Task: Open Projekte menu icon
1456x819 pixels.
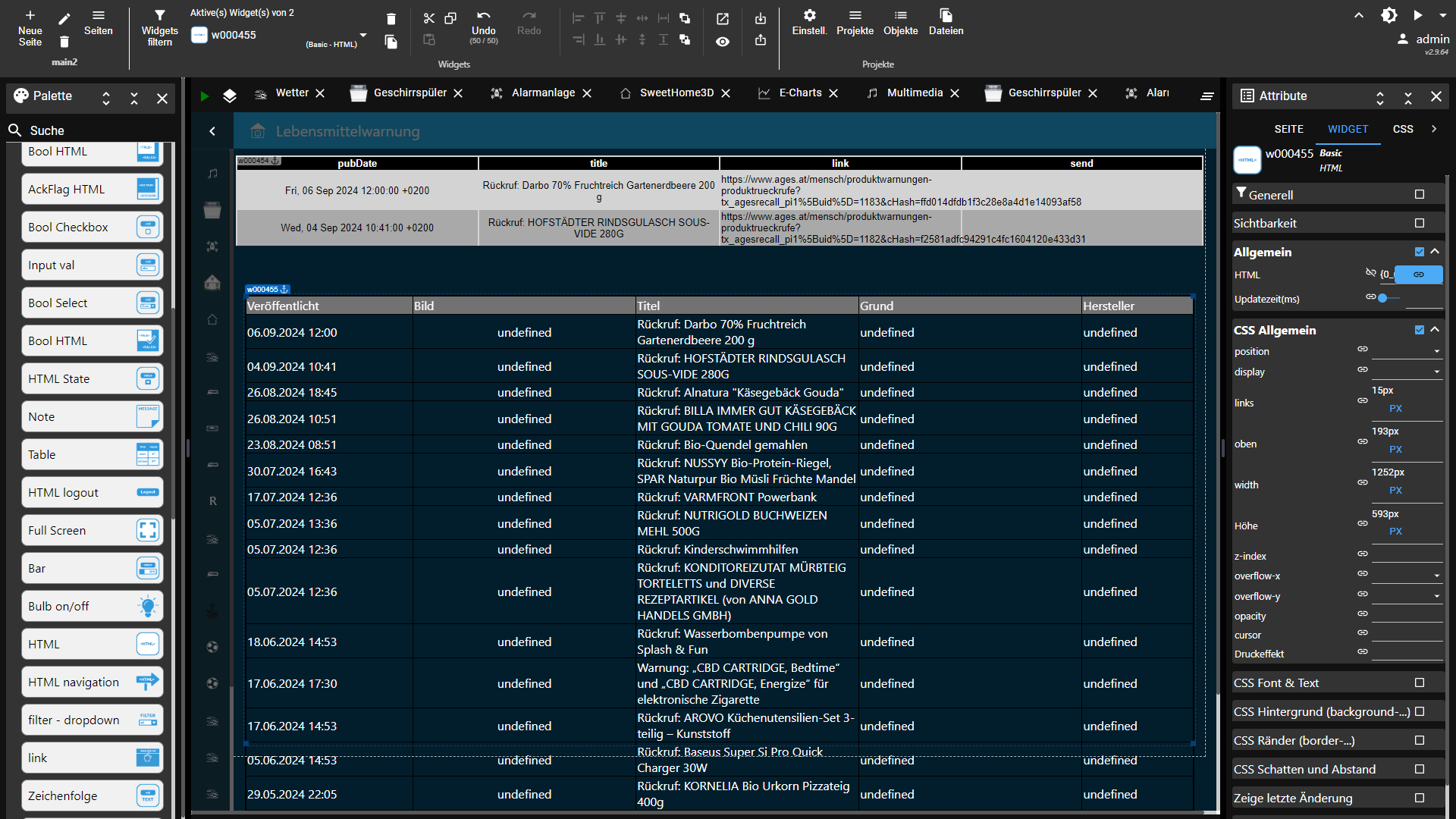Action: pos(855,15)
